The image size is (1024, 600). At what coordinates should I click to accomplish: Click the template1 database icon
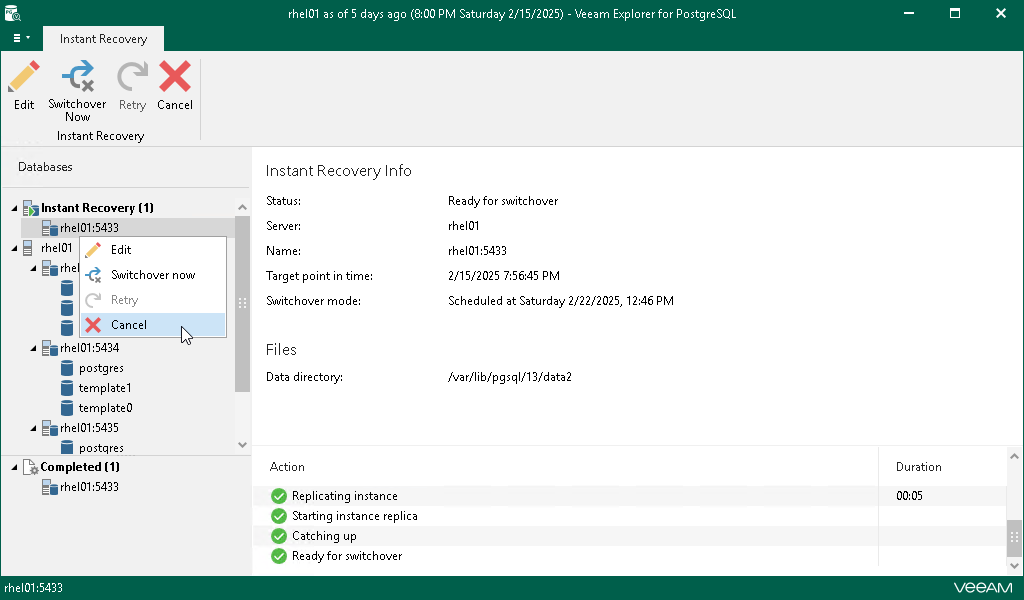tap(68, 388)
